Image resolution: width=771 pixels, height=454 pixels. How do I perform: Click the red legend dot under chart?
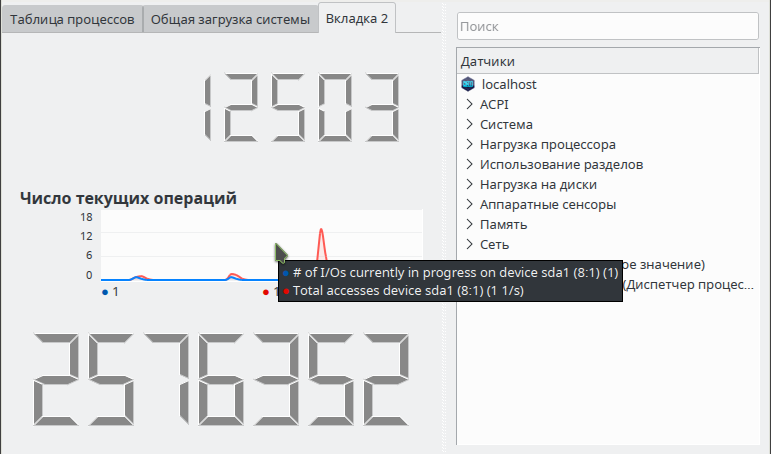266,292
